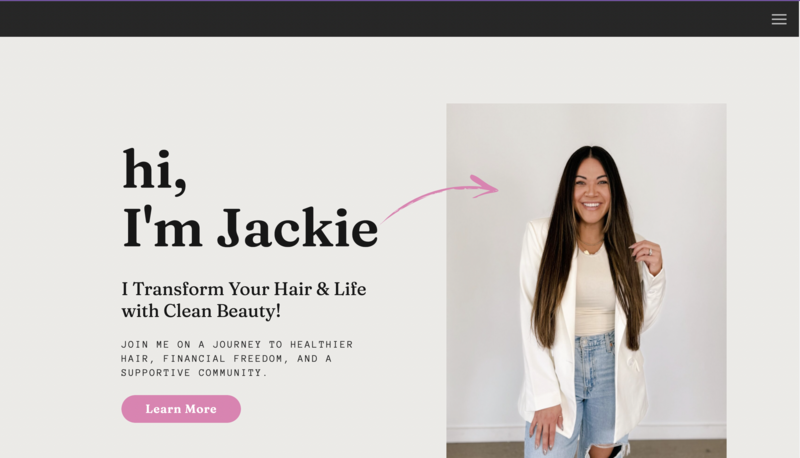Click the "SUPPORTIVE COMMUNITY." text line
The height and width of the screenshot is (458, 800).
click(194, 373)
